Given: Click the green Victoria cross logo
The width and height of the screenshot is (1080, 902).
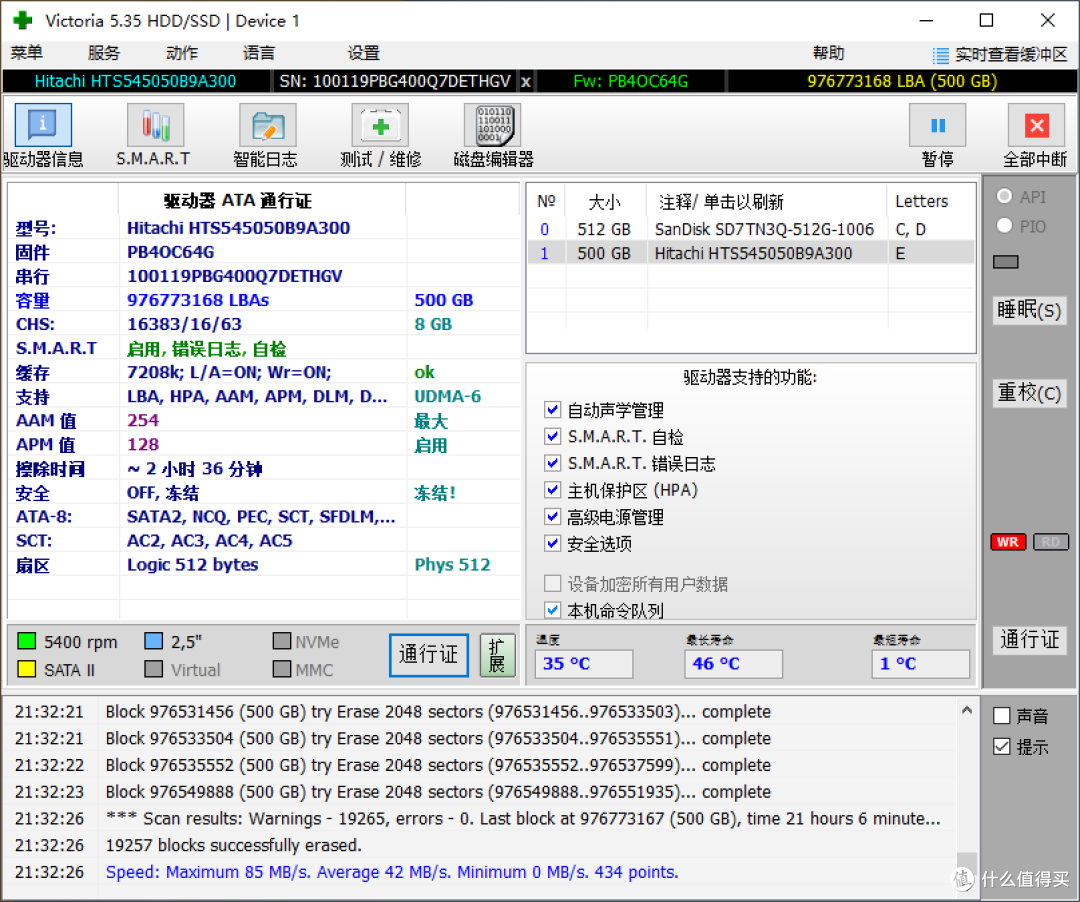Looking at the screenshot, I should [23, 21].
